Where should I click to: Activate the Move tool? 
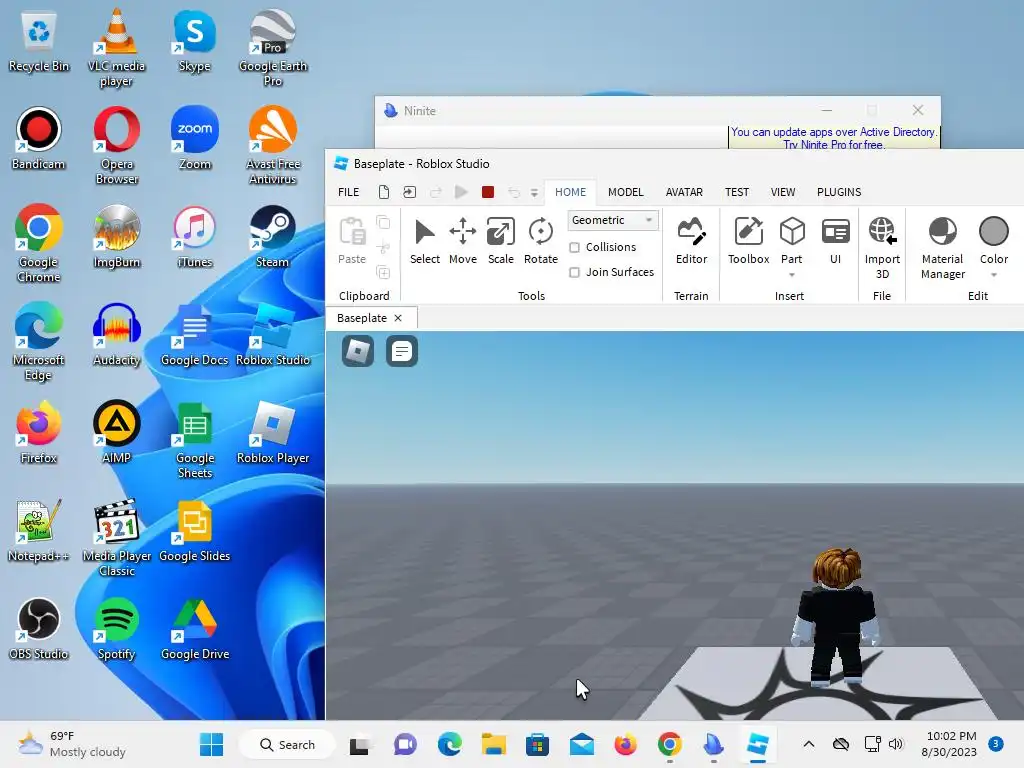coord(462,242)
